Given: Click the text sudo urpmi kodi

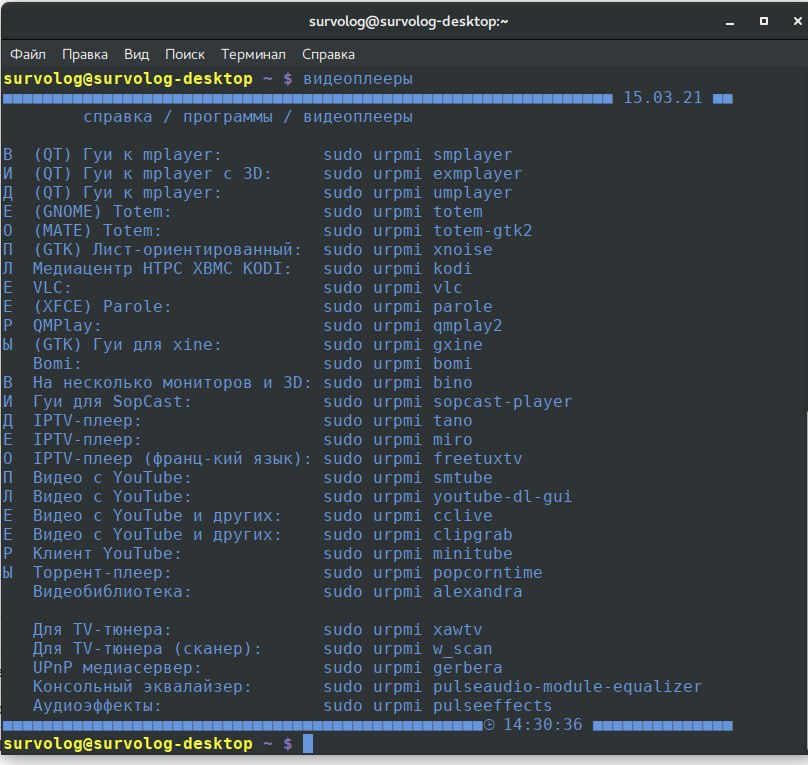Looking at the screenshot, I should click(x=397, y=269).
